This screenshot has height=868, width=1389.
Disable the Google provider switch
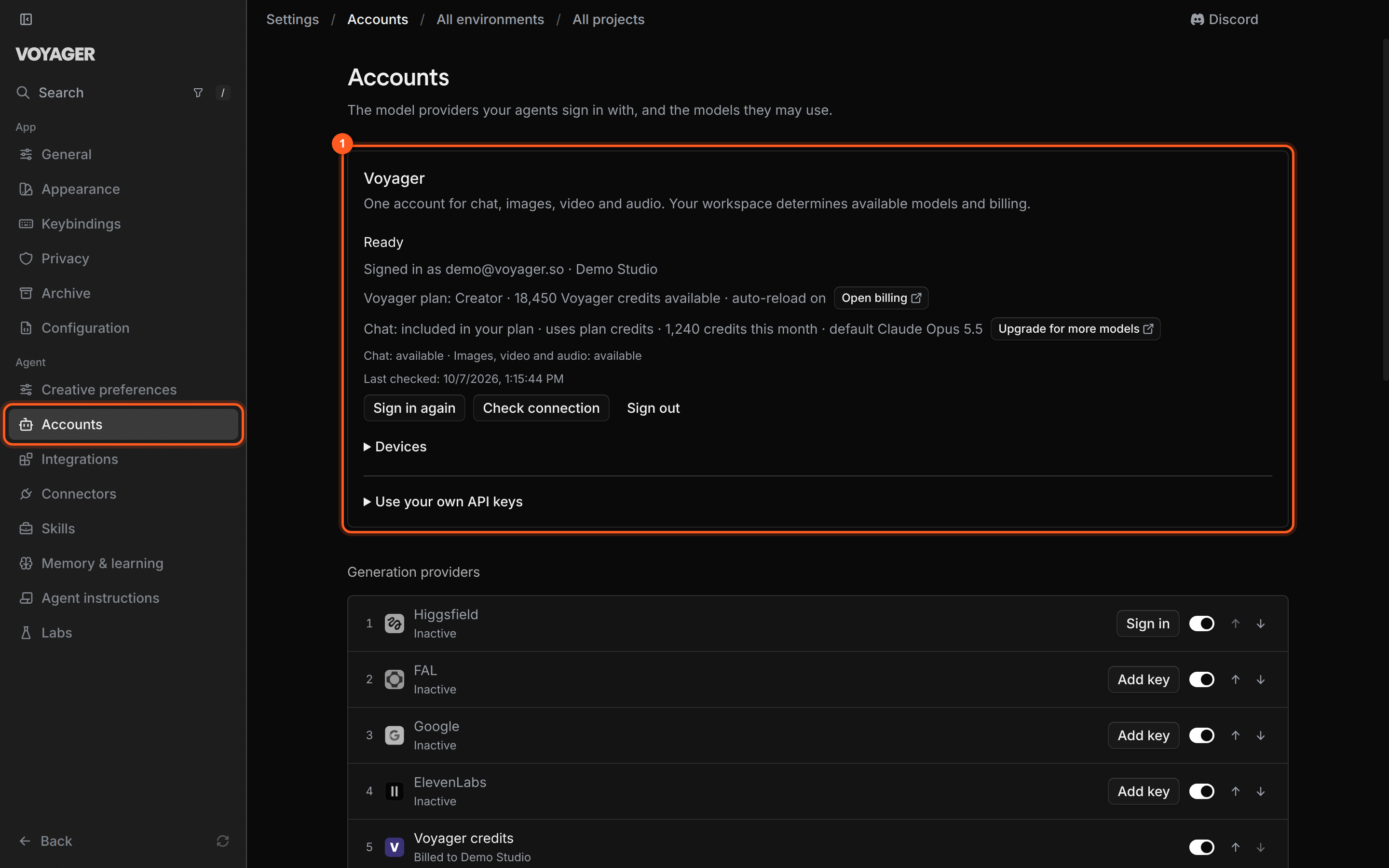point(1201,735)
